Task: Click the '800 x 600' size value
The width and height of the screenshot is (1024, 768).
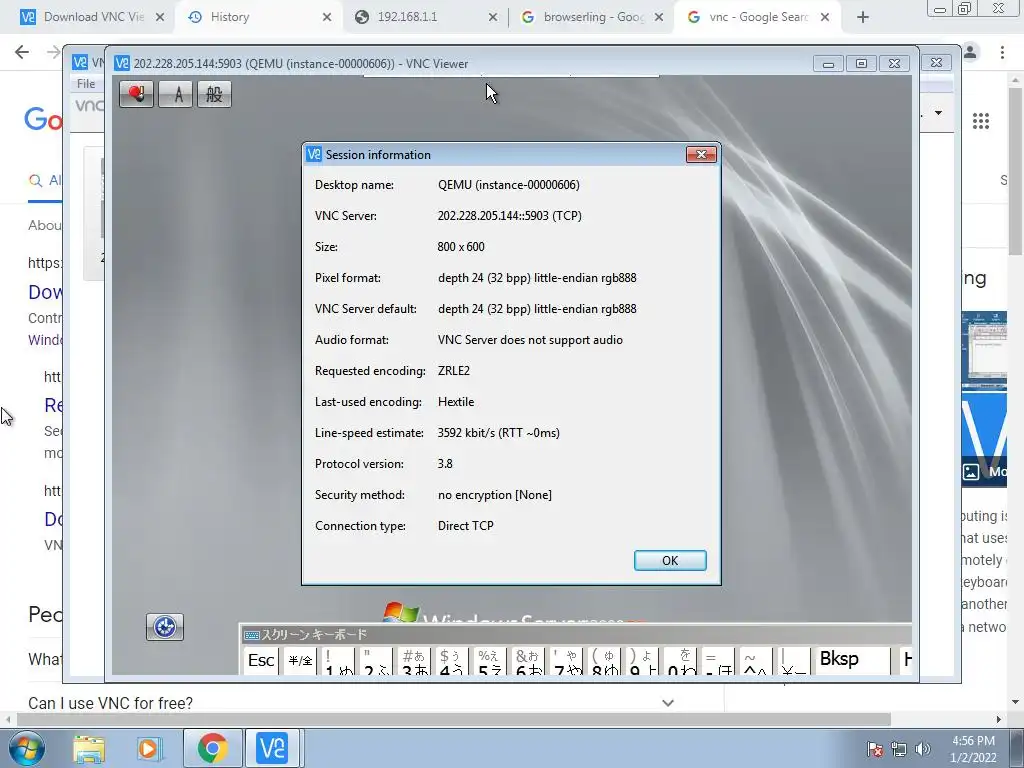Action: (461, 247)
